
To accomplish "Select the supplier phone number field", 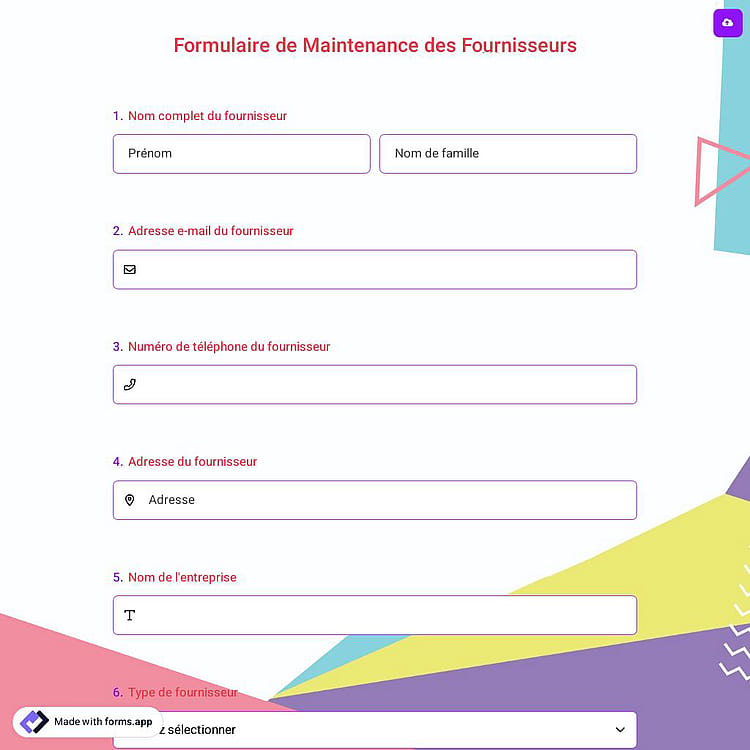I will 375,385.
